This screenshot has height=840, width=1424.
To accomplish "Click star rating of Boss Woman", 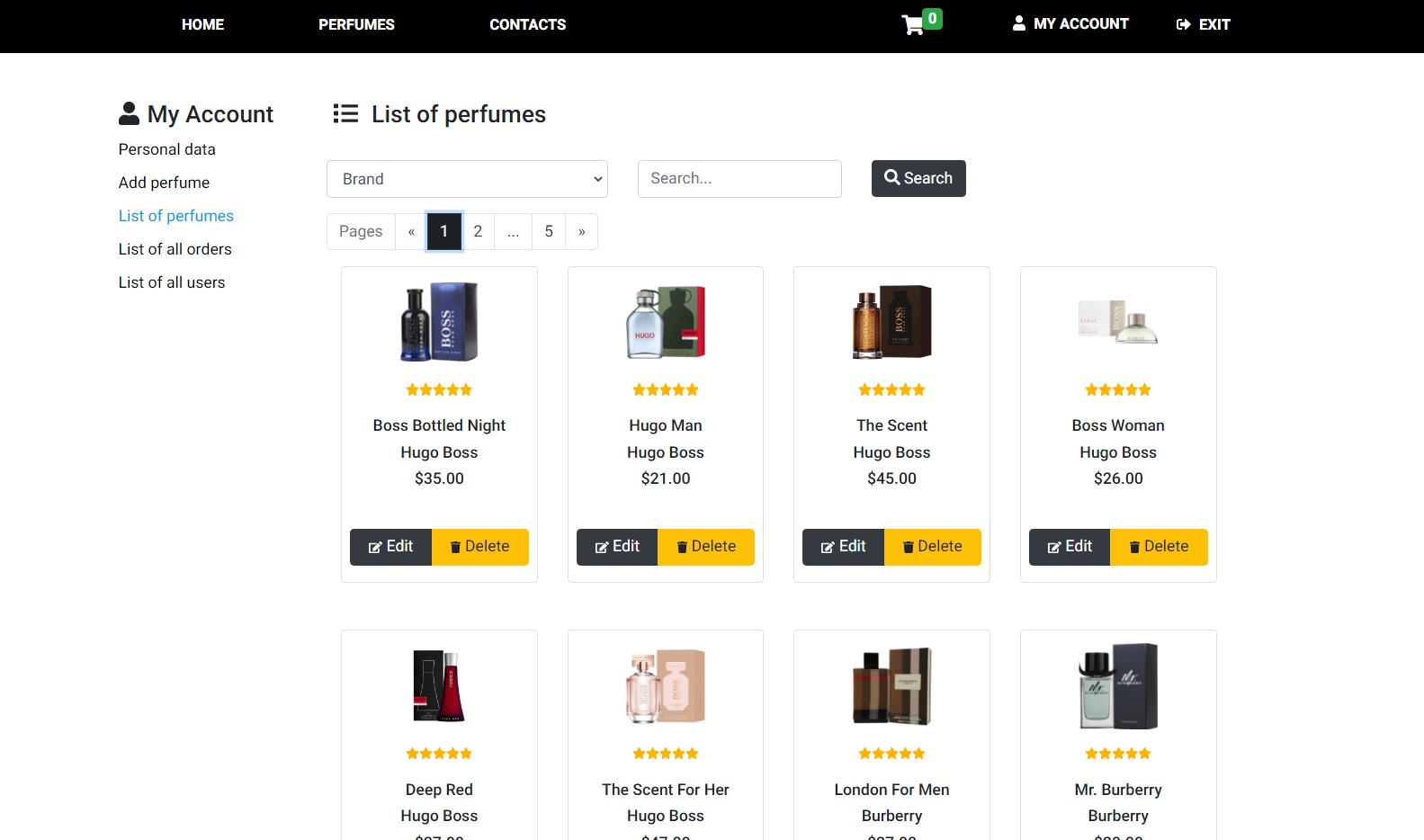I will (1118, 389).
